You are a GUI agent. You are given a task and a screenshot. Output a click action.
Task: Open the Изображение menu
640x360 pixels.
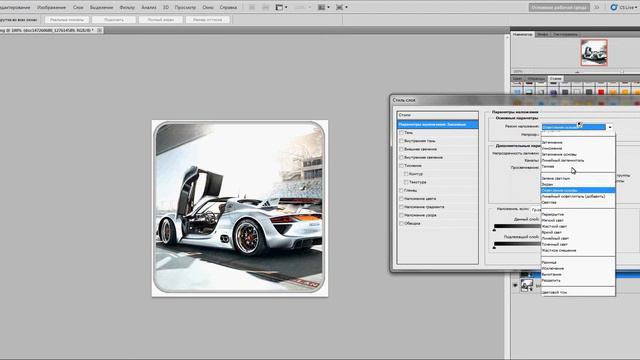51,7
